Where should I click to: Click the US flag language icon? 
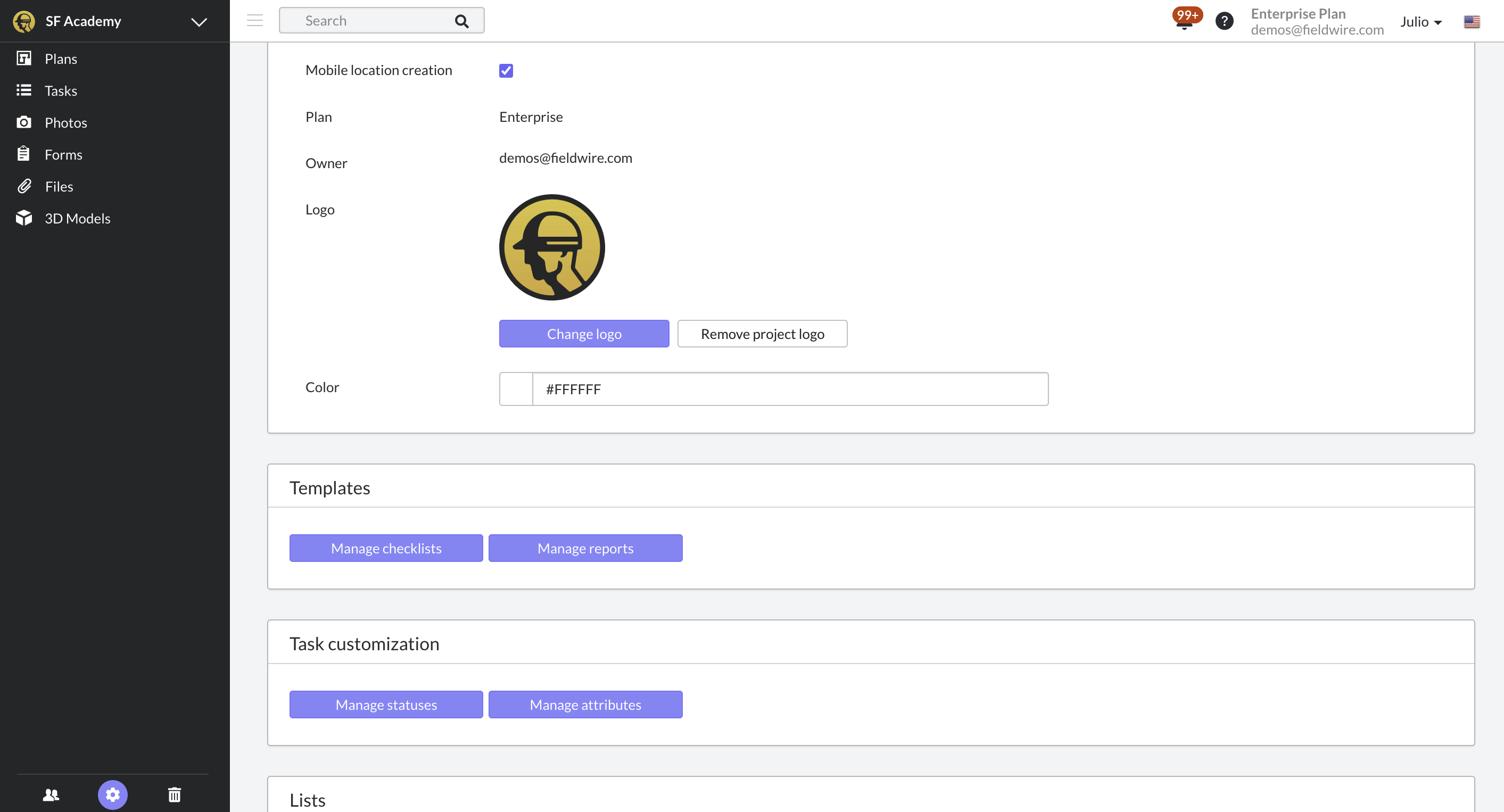point(1472,22)
